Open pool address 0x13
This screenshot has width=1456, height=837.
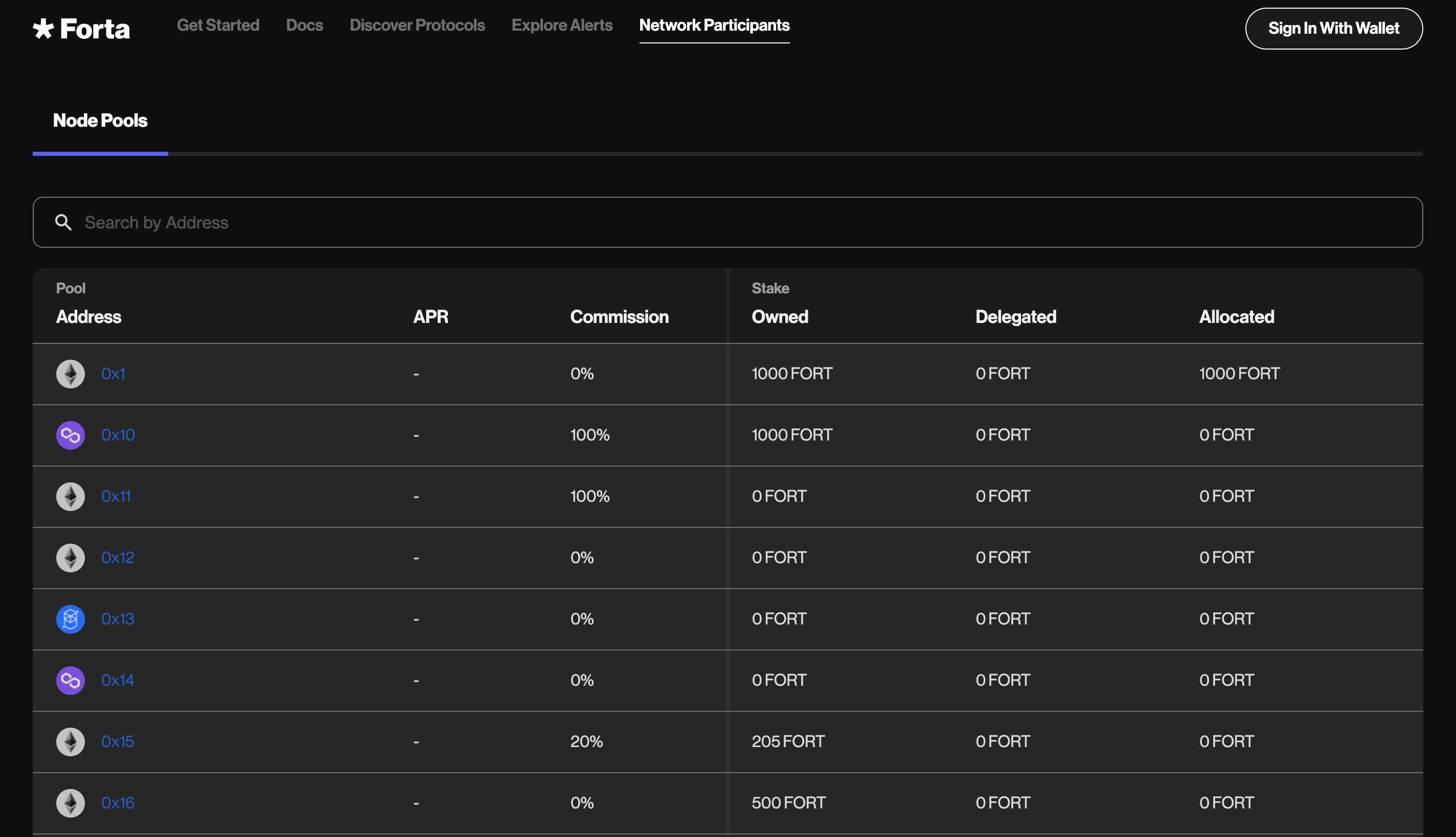(x=118, y=619)
